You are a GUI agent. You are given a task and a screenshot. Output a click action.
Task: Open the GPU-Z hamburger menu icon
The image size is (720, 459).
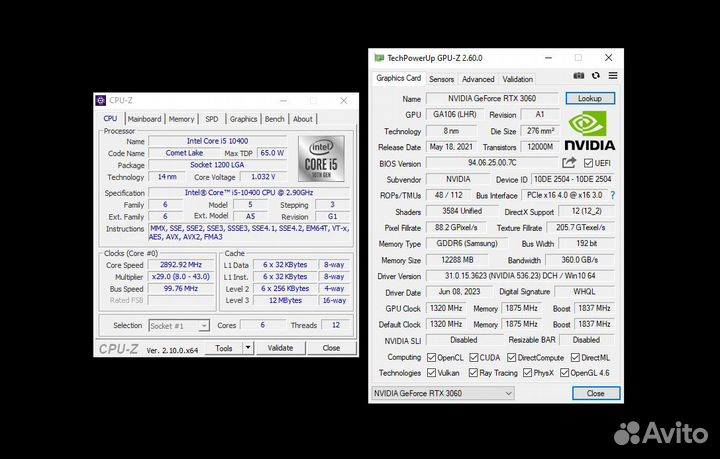[613, 76]
